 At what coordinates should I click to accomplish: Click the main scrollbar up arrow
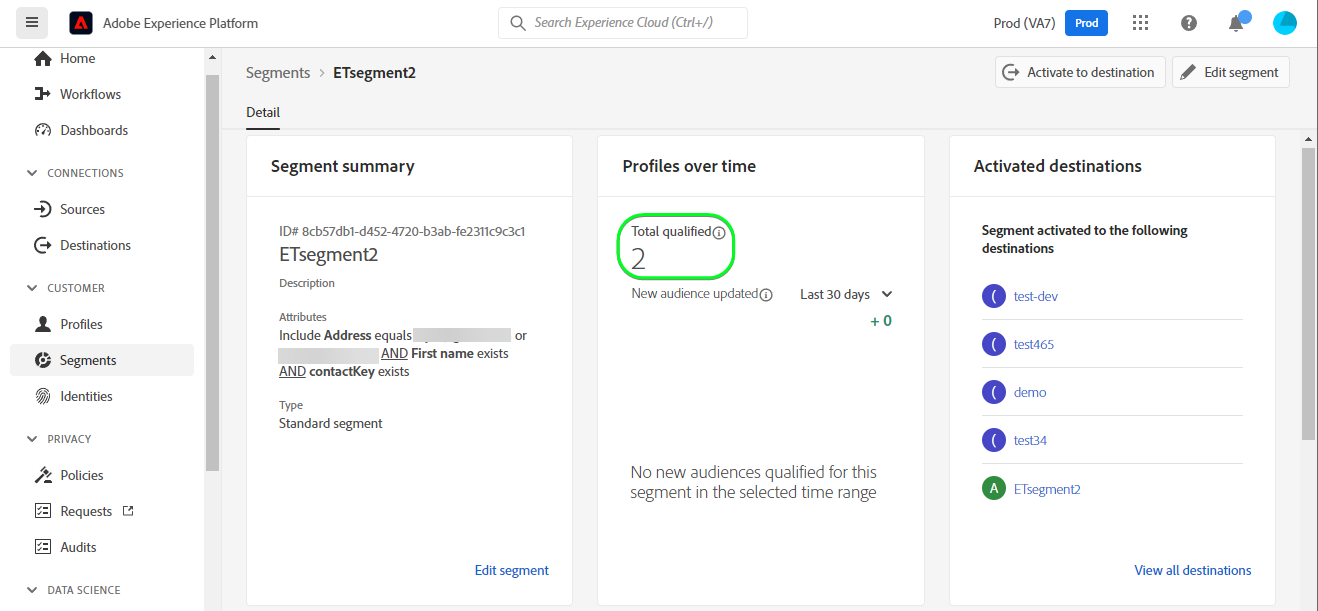(x=1308, y=139)
